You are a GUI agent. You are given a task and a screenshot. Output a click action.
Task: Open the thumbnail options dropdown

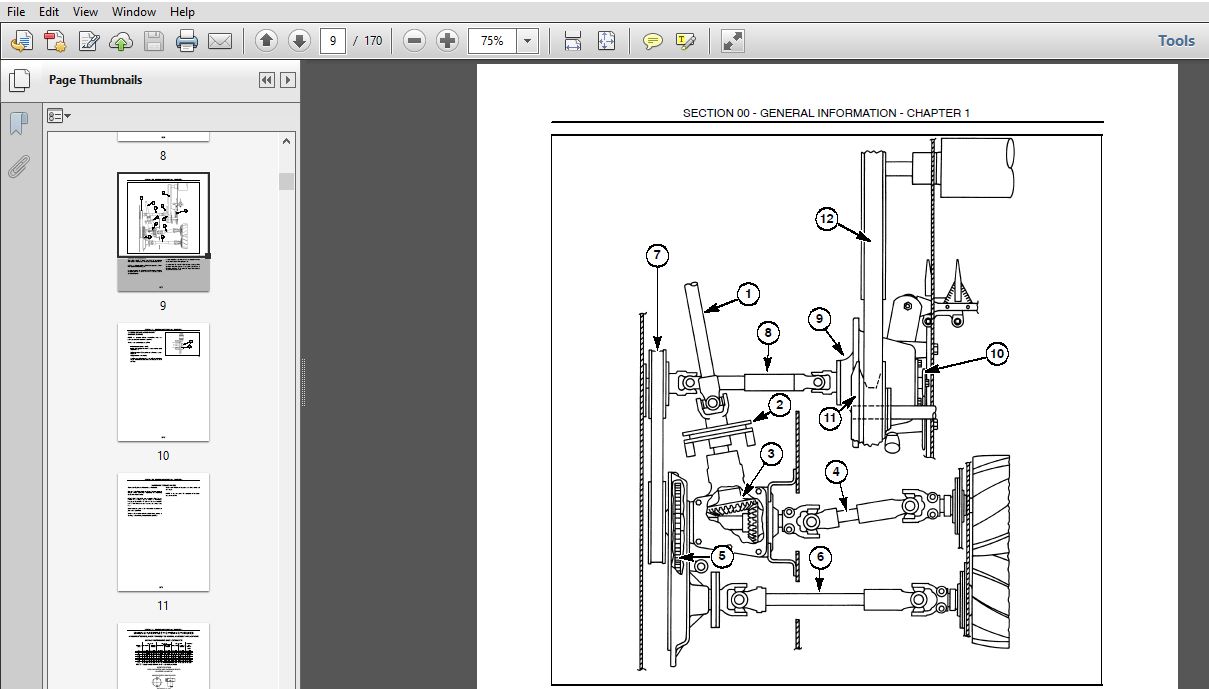click(59, 116)
